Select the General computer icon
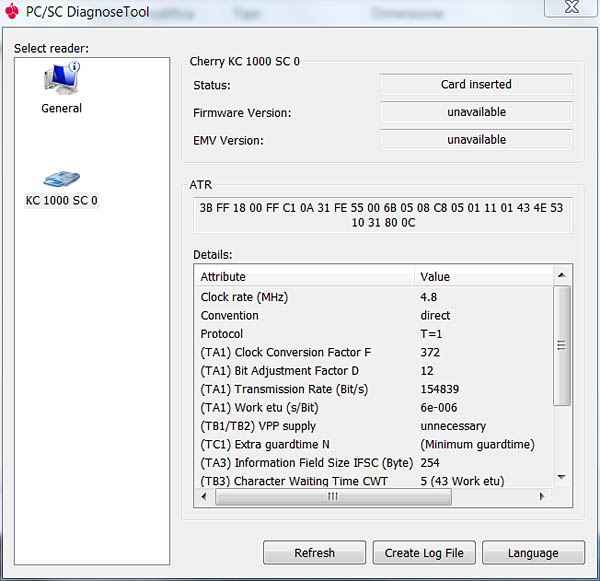 (x=61, y=80)
